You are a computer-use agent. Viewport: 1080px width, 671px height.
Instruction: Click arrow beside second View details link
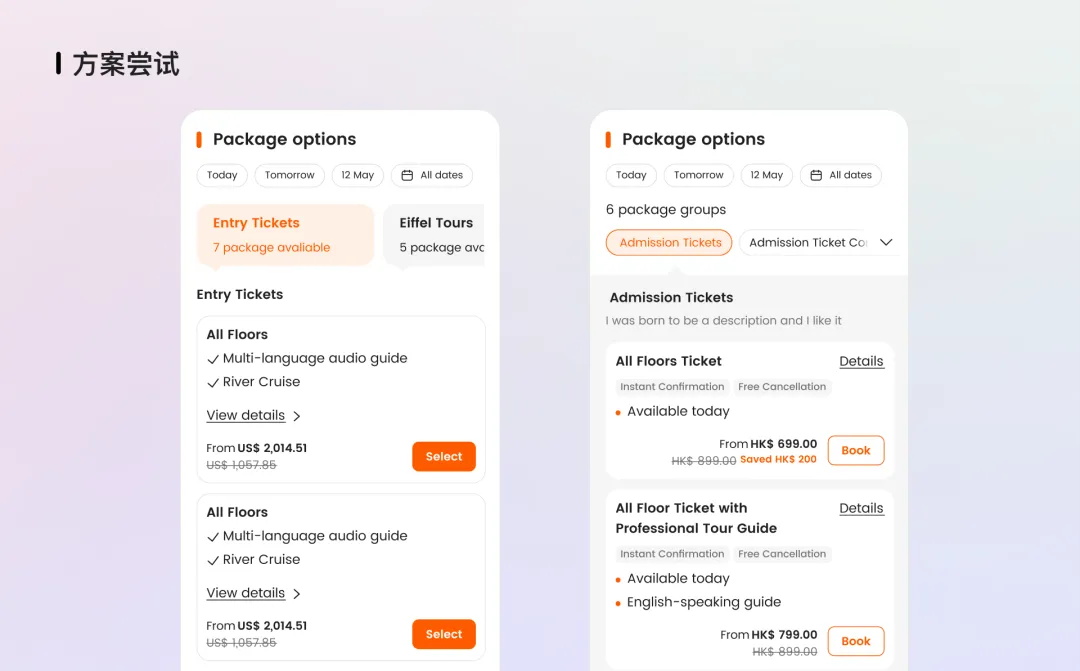click(297, 594)
